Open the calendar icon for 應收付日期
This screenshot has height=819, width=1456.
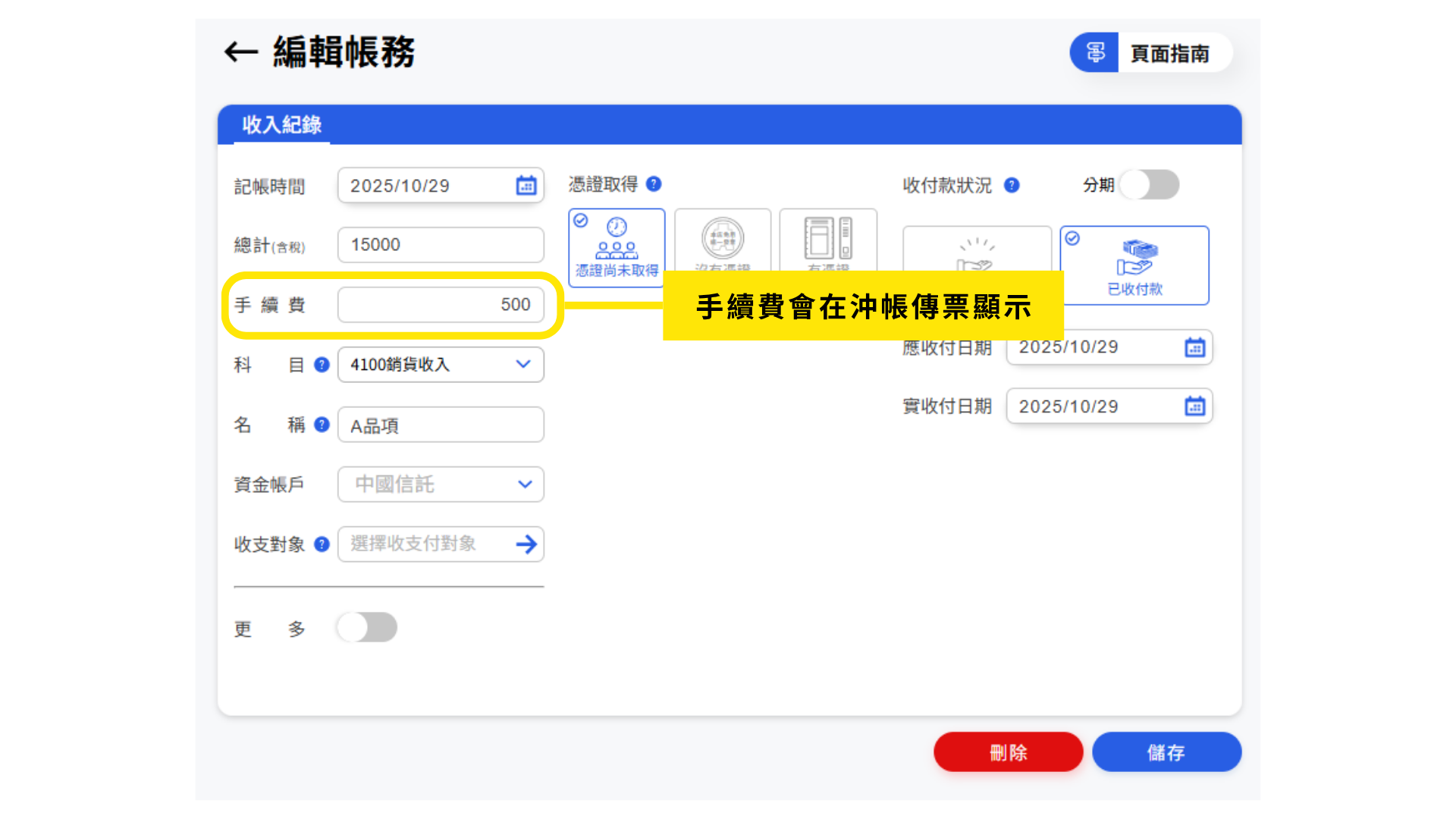click(x=1194, y=347)
